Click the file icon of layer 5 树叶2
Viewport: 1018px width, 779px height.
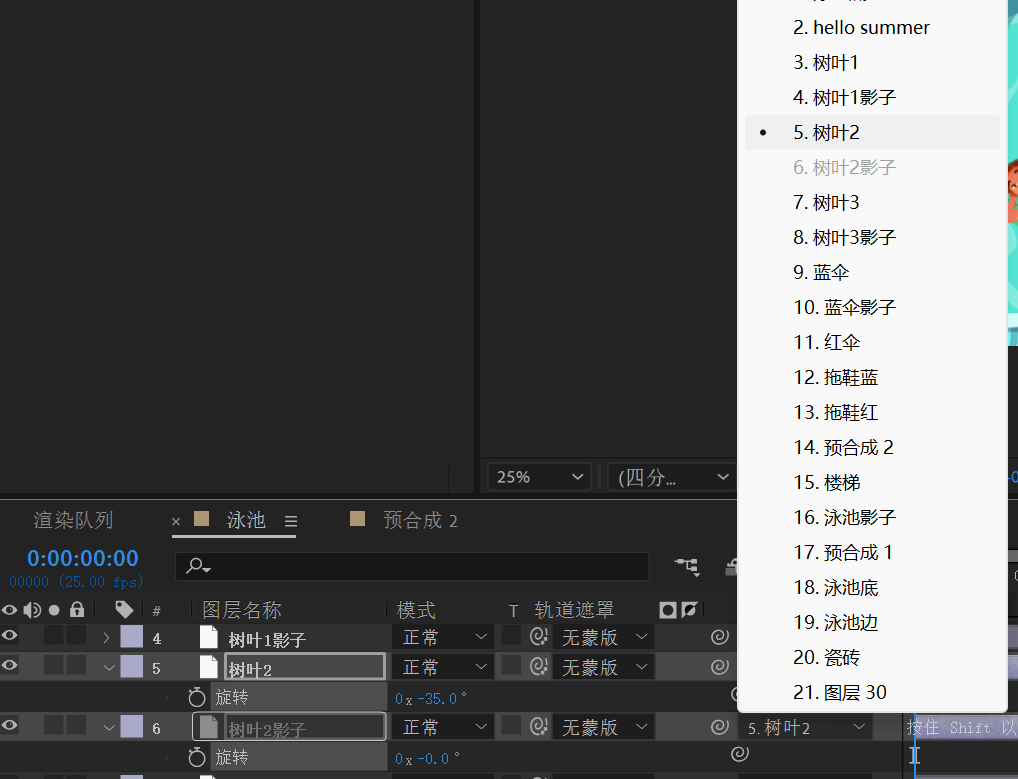[x=208, y=667]
